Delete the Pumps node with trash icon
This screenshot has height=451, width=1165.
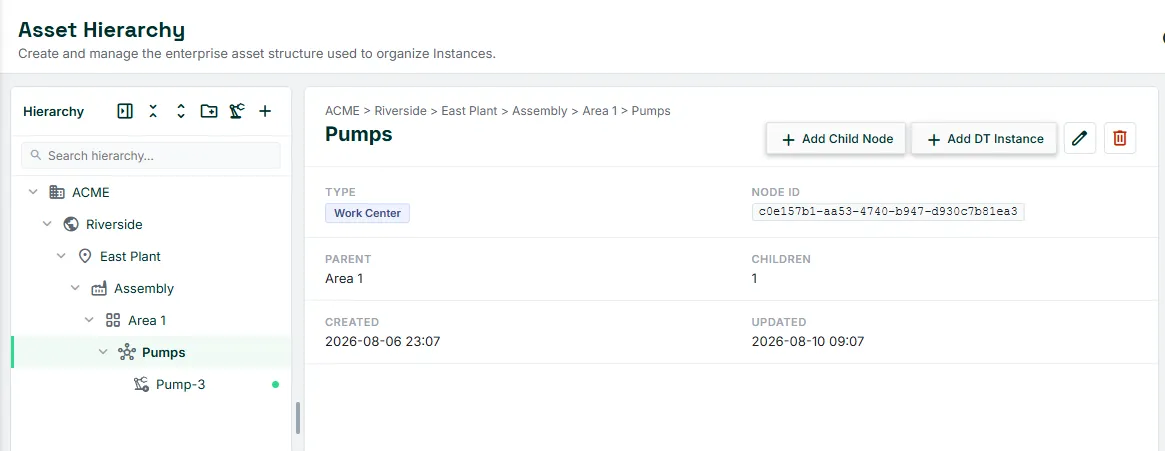[1120, 138]
